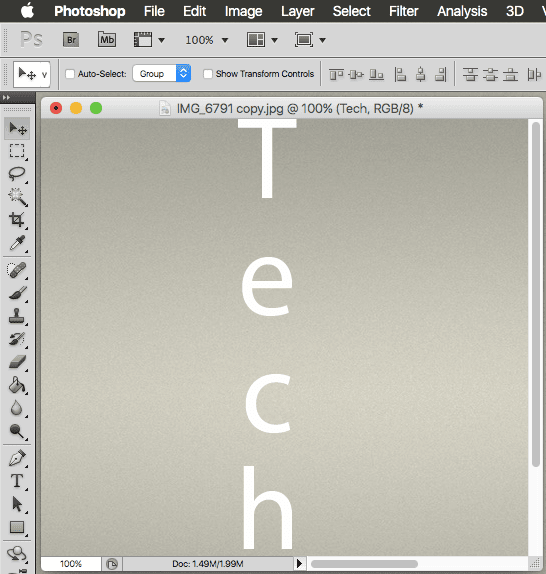
Task: Launch Mini Bridge with Mb icon
Action: pos(107,40)
